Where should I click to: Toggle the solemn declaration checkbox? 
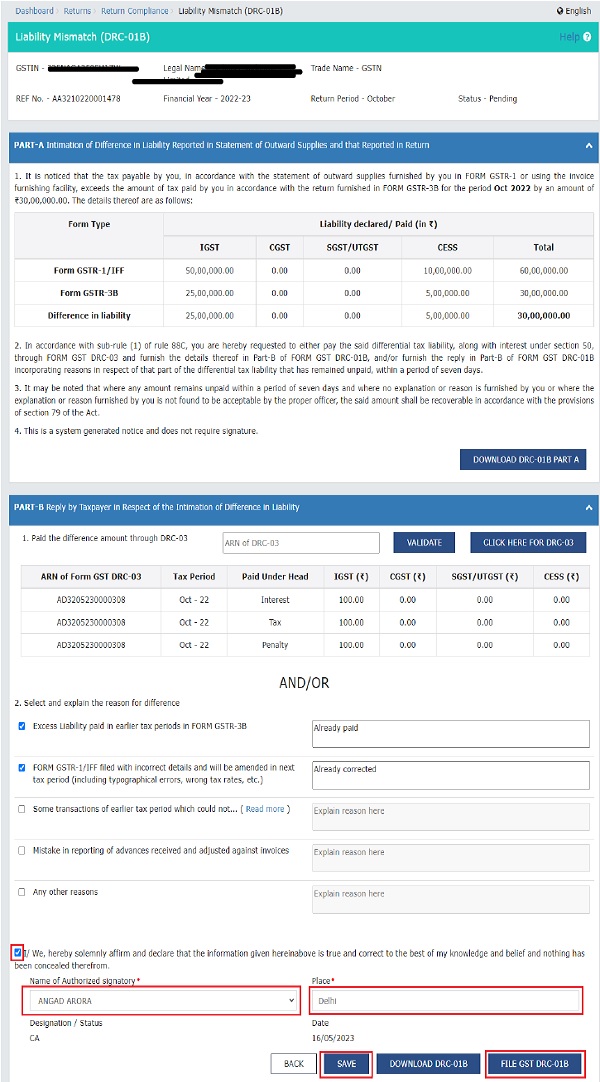tap(18, 953)
